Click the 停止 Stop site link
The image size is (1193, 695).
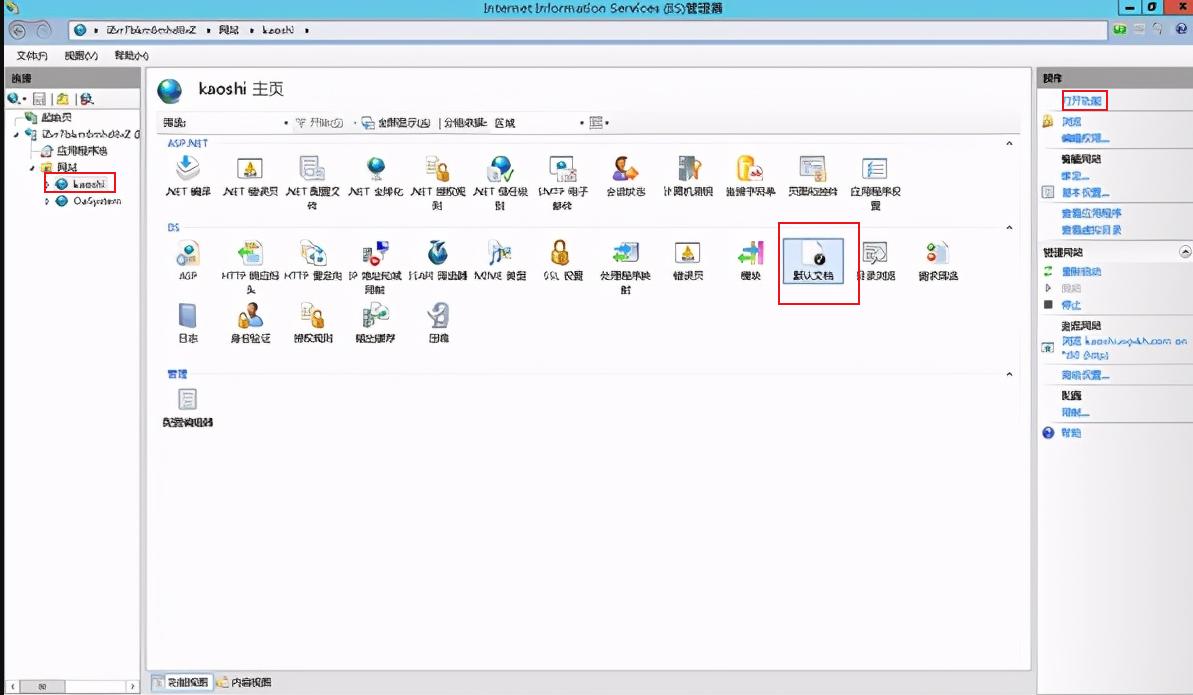coord(1071,304)
